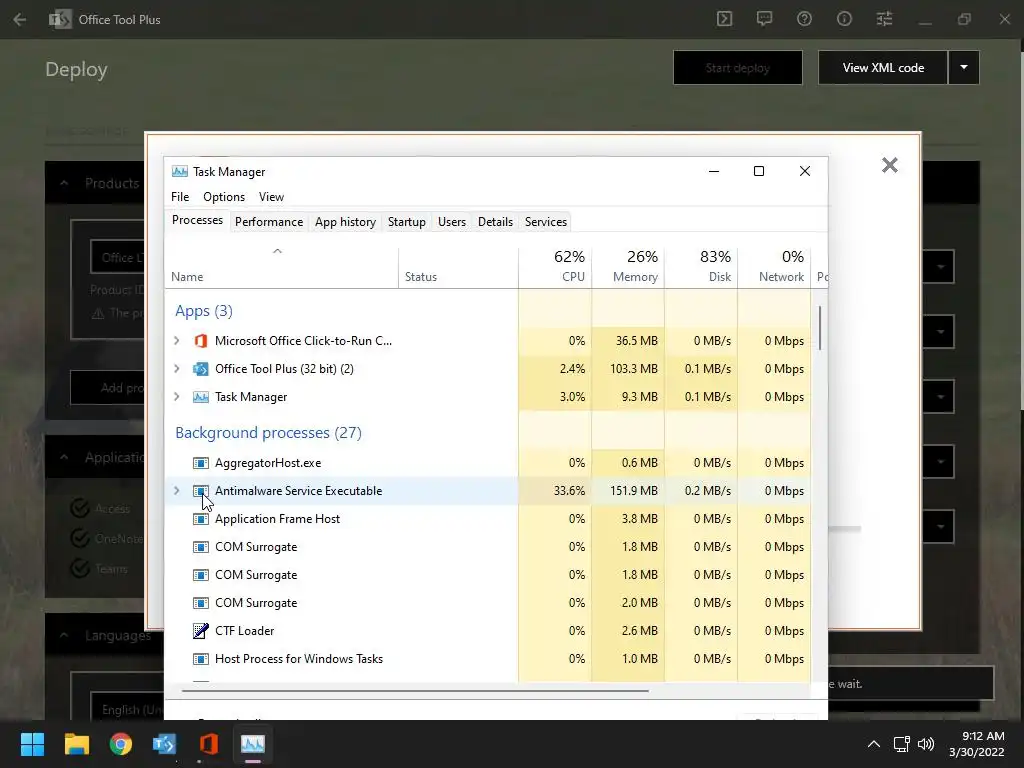Click the View XML code button
The width and height of the screenshot is (1024, 768).
click(883, 68)
